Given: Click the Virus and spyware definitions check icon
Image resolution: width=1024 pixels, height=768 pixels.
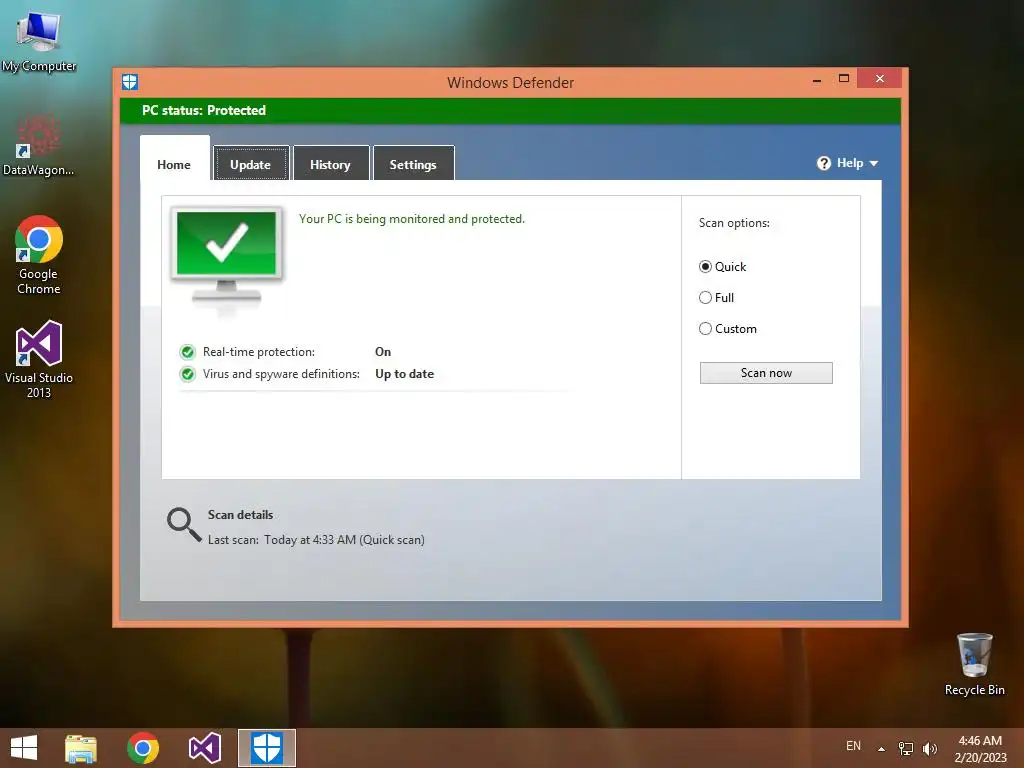Looking at the screenshot, I should (187, 374).
